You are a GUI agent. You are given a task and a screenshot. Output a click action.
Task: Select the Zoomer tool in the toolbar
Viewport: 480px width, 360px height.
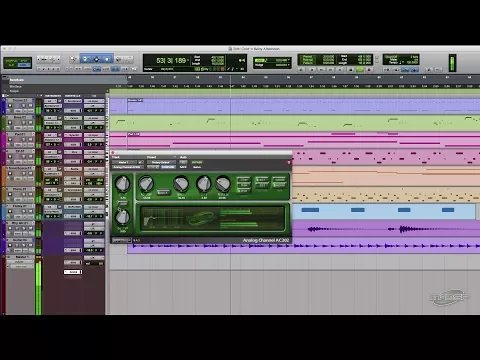click(x=74, y=59)
